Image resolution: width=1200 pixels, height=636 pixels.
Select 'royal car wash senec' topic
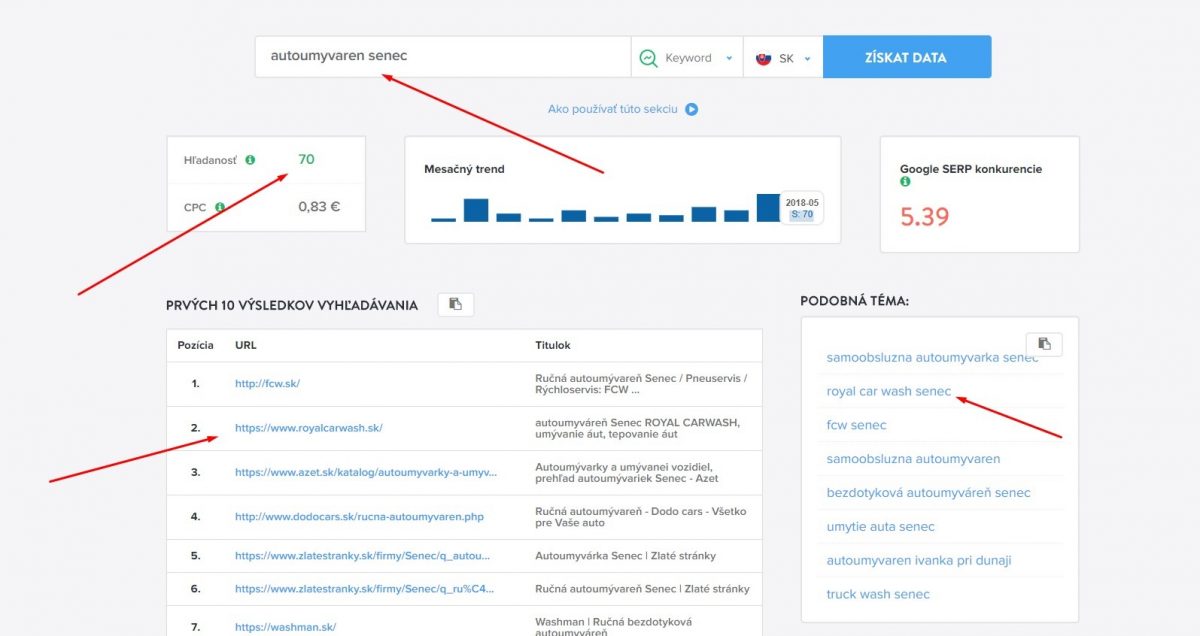point(889,391)
